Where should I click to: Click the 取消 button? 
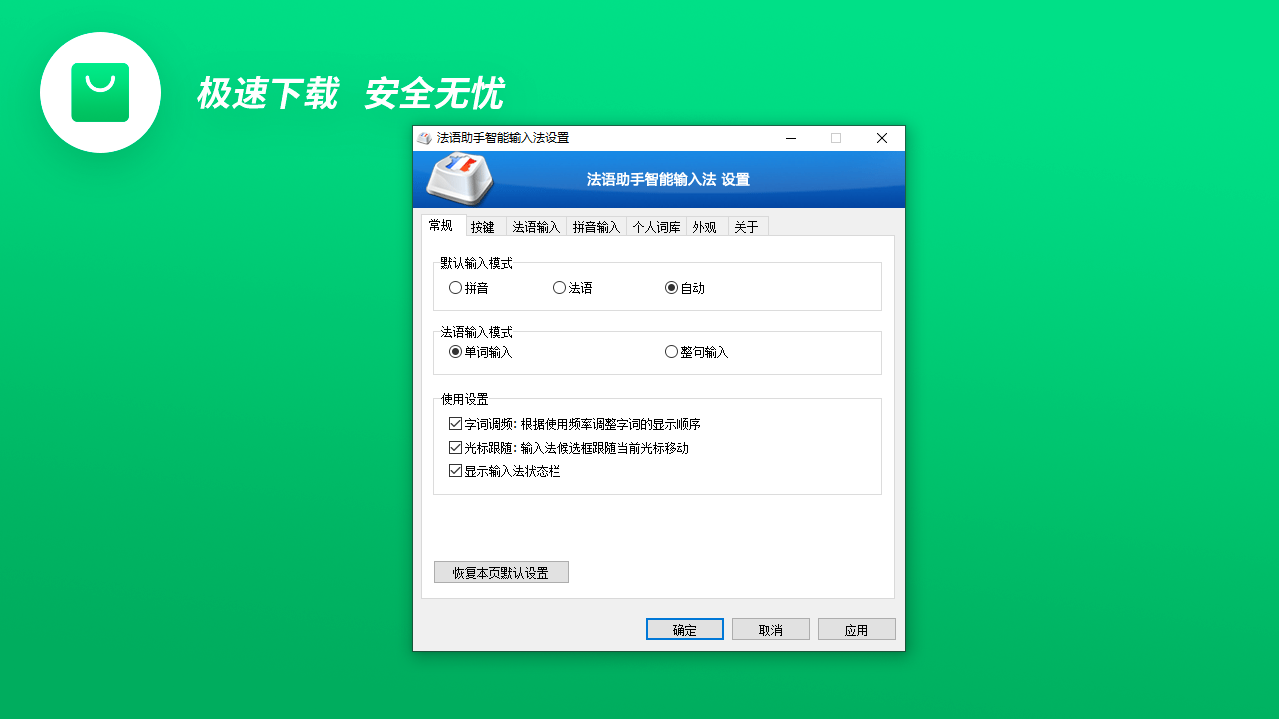(770, 628)
